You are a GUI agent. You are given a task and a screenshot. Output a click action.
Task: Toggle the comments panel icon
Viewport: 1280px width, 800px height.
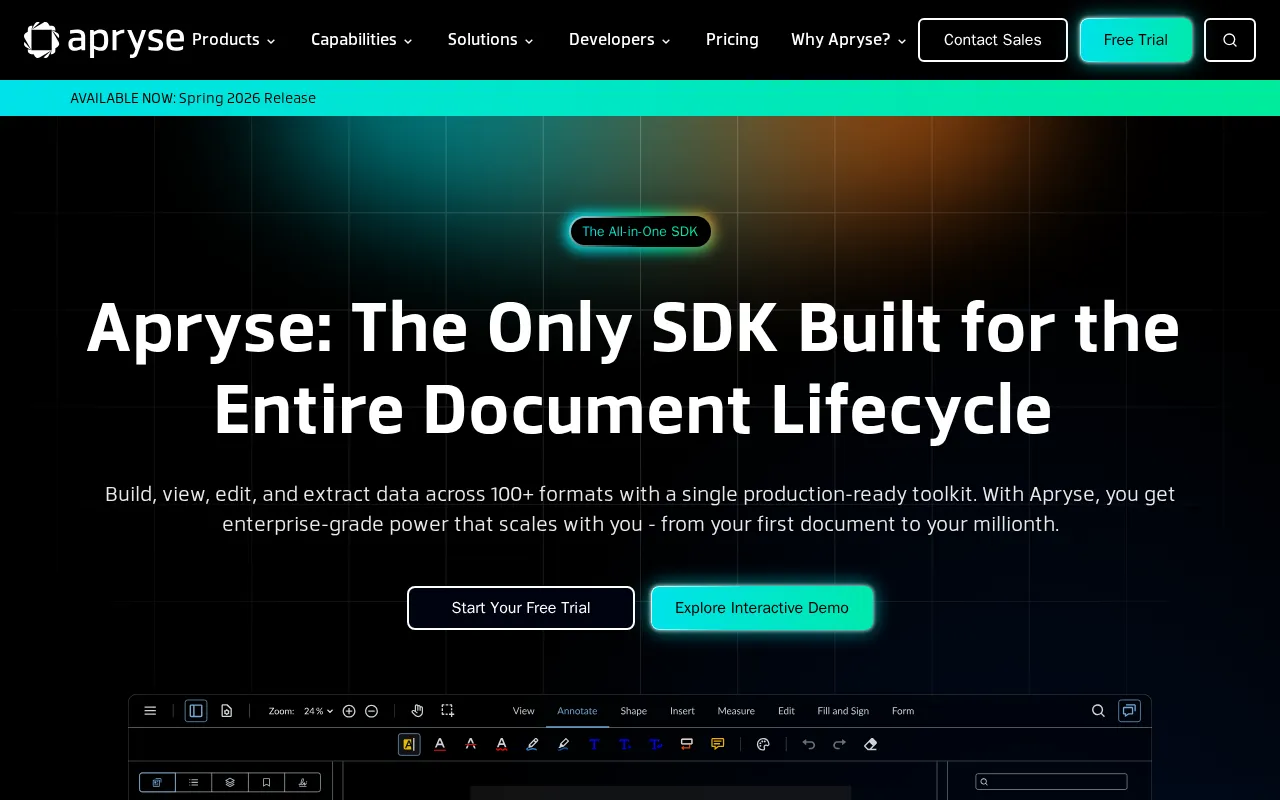(x=1129, y=711)
